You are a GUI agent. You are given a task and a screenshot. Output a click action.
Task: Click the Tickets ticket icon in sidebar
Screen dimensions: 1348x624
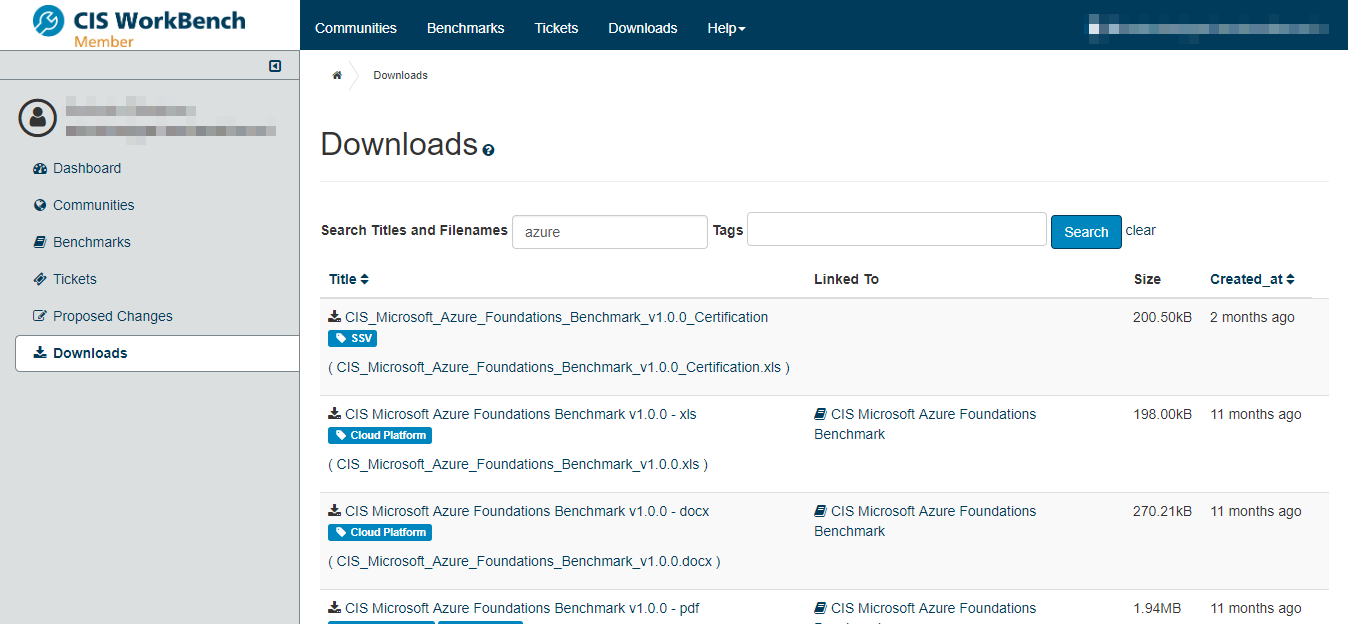click(40, 279)
